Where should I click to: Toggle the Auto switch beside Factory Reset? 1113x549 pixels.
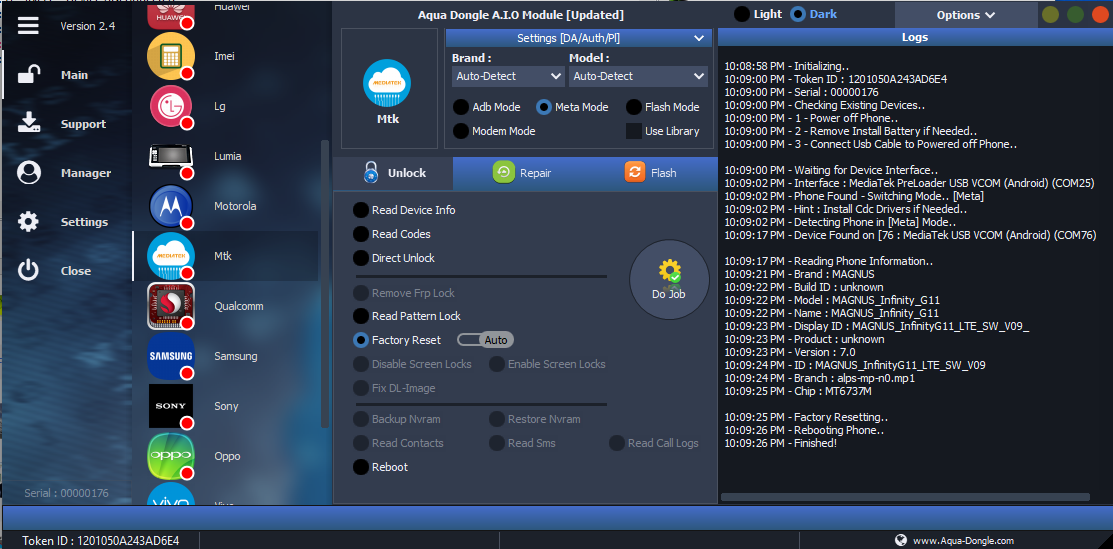click(x=485, y=340)
